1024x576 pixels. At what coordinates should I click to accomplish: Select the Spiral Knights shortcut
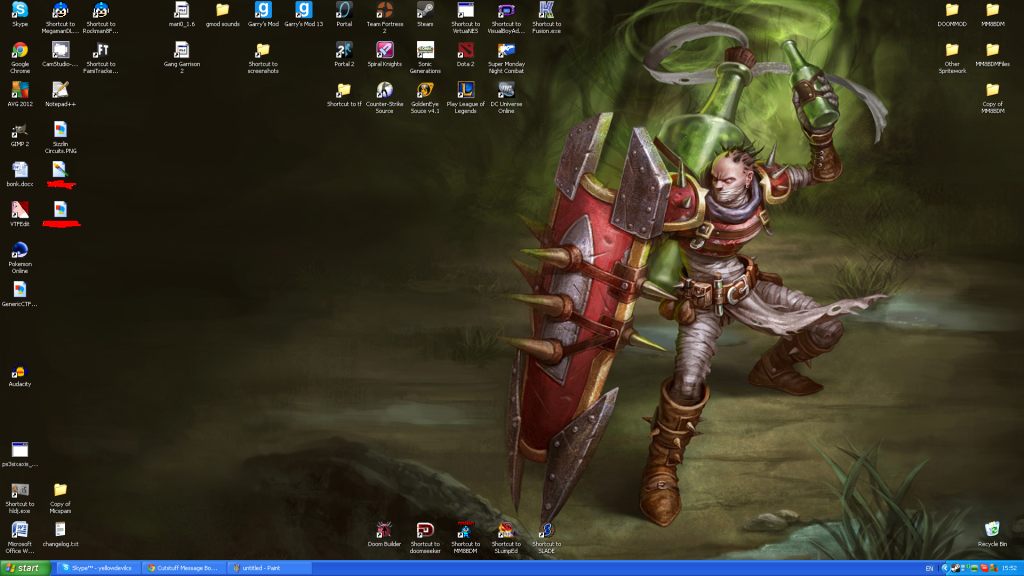point(384,50)
